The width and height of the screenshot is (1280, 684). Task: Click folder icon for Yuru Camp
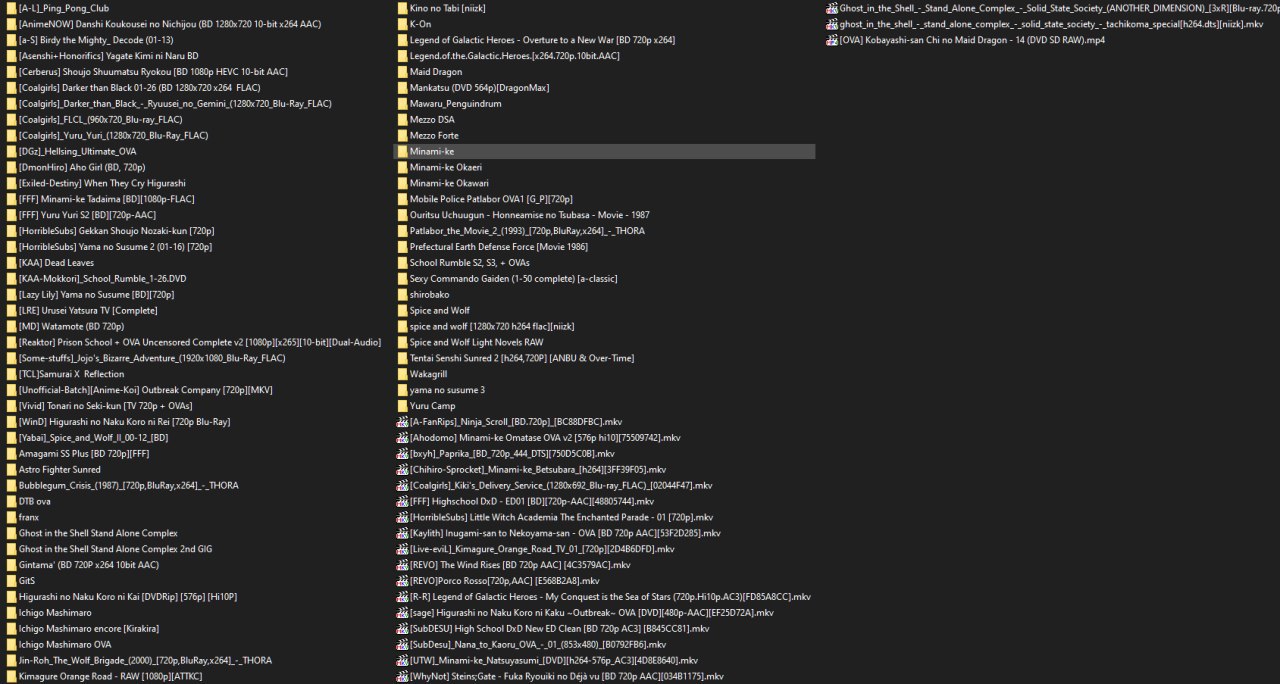(x=402, y=406)
